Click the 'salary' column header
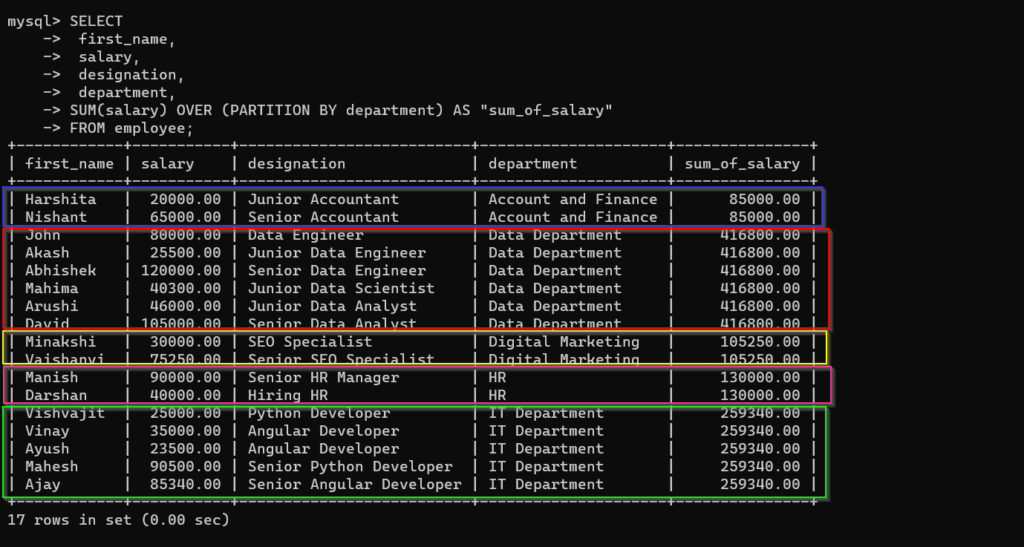The width and height of the screenshot is (1024, 547). tap(167, 164)
